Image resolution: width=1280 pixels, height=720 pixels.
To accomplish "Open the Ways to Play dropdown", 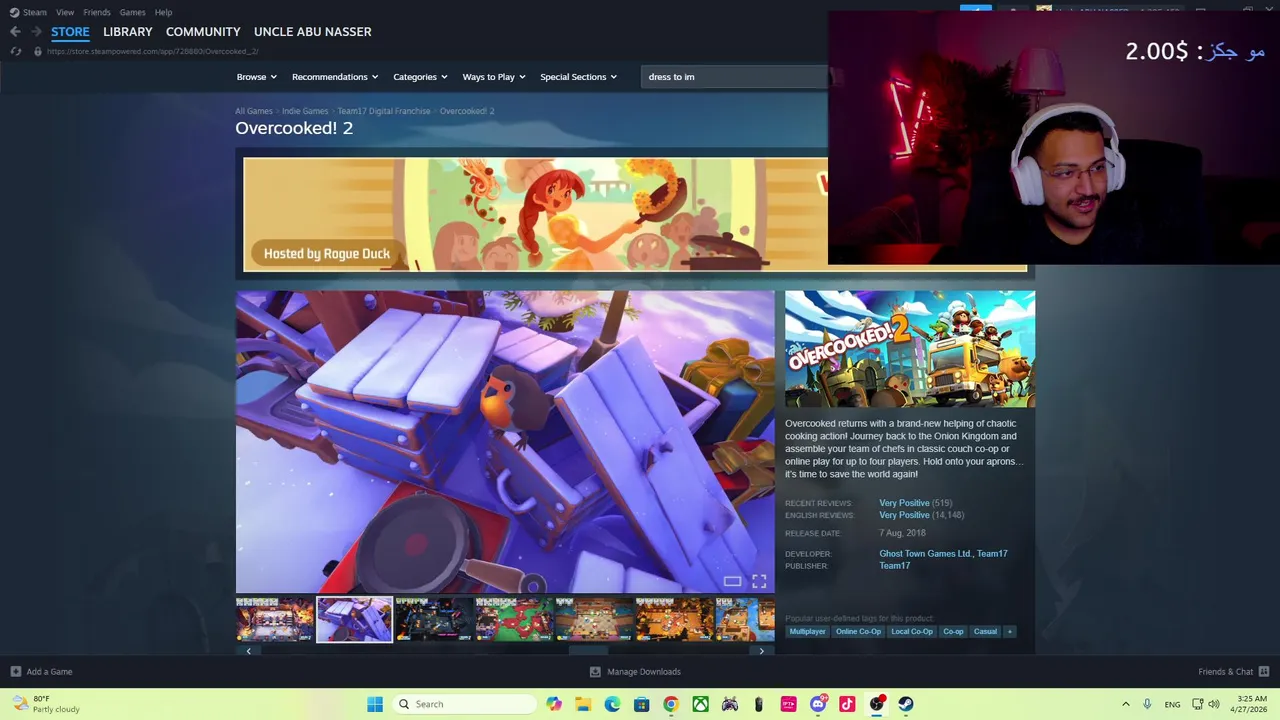I will 494,77.
